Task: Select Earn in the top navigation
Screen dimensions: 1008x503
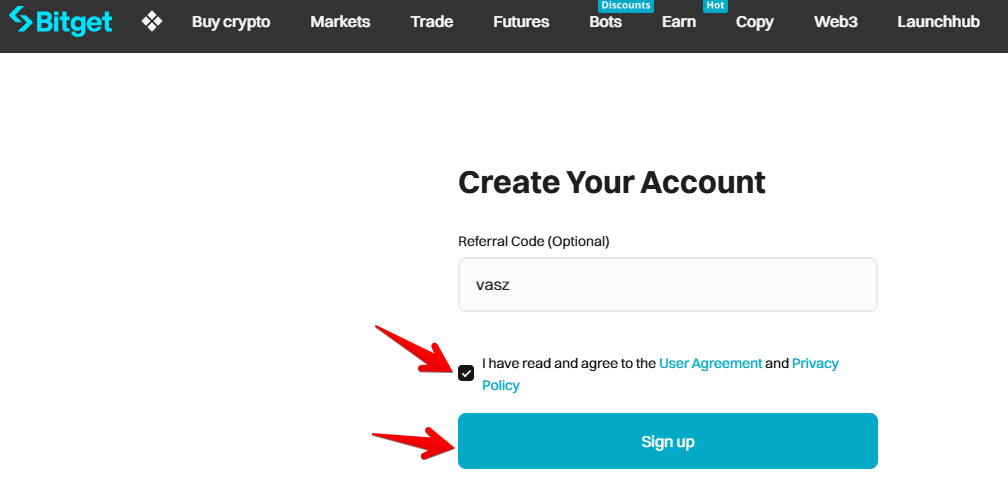Action: click(x=679, y=22)
